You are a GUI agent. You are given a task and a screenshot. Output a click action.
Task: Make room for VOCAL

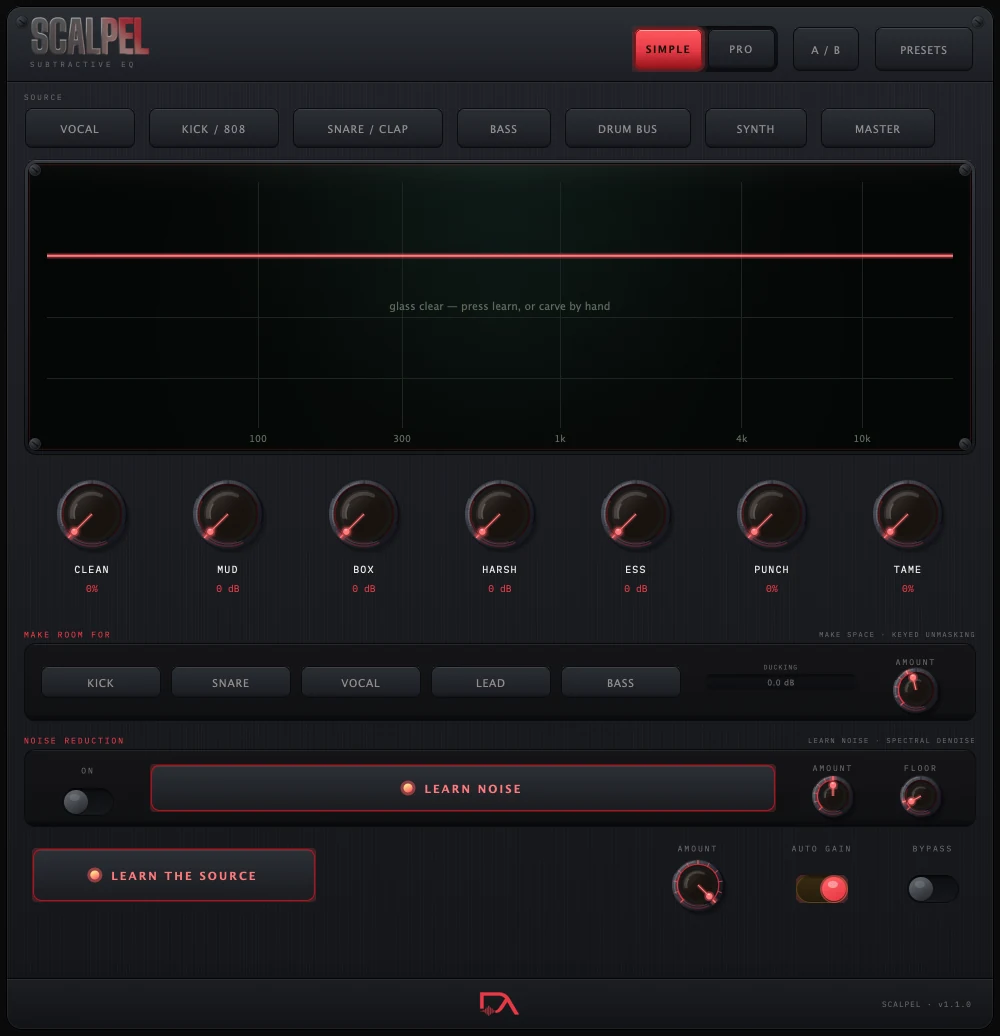tap(361, 683)
